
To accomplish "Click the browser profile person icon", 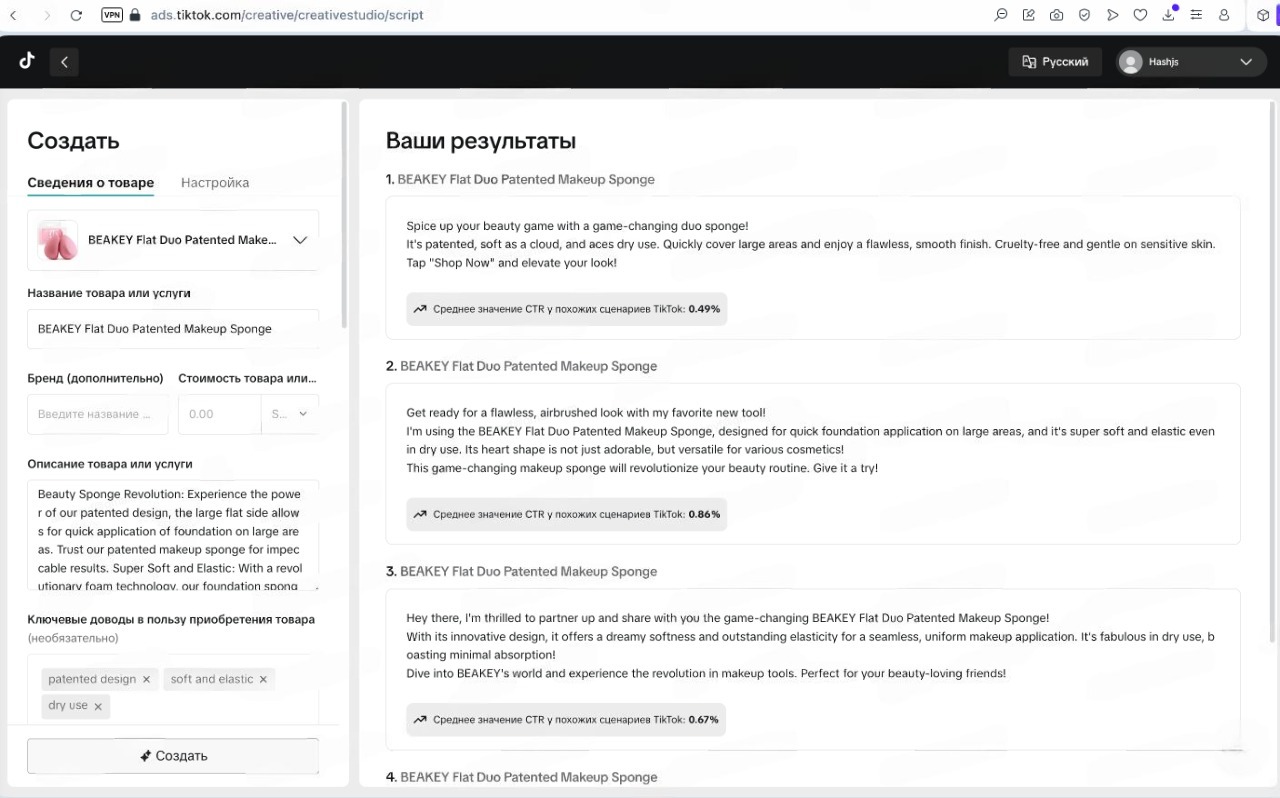I will [x=1224, y=15].
